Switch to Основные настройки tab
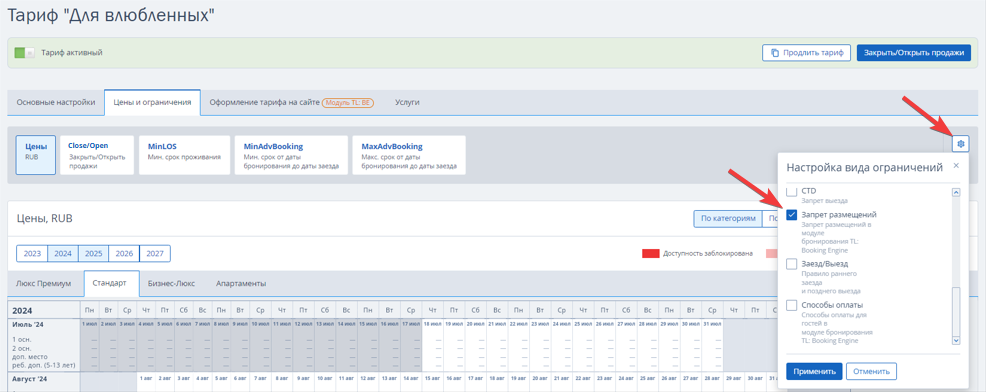 [x=56, y=103]
